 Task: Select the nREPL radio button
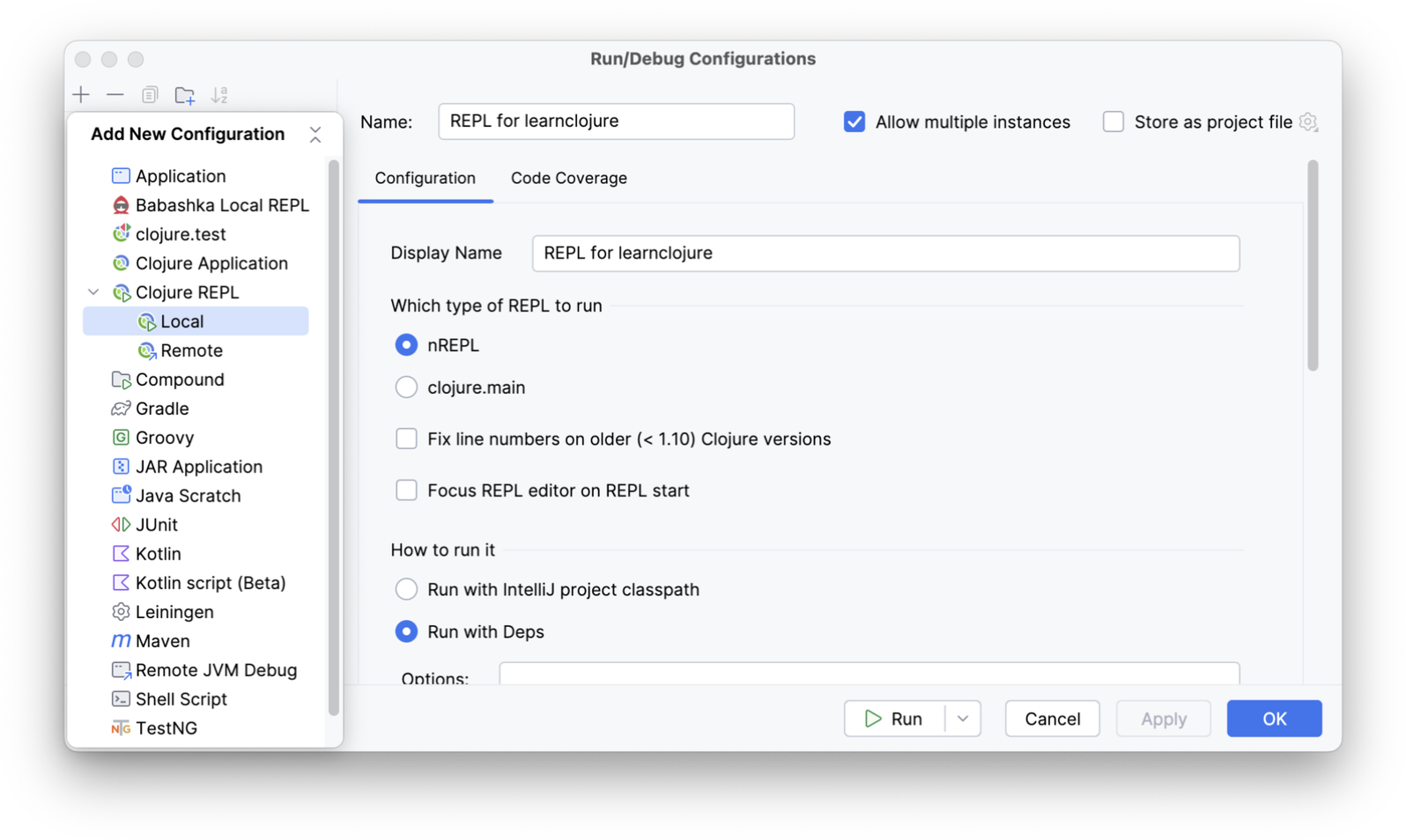(406, 345)
